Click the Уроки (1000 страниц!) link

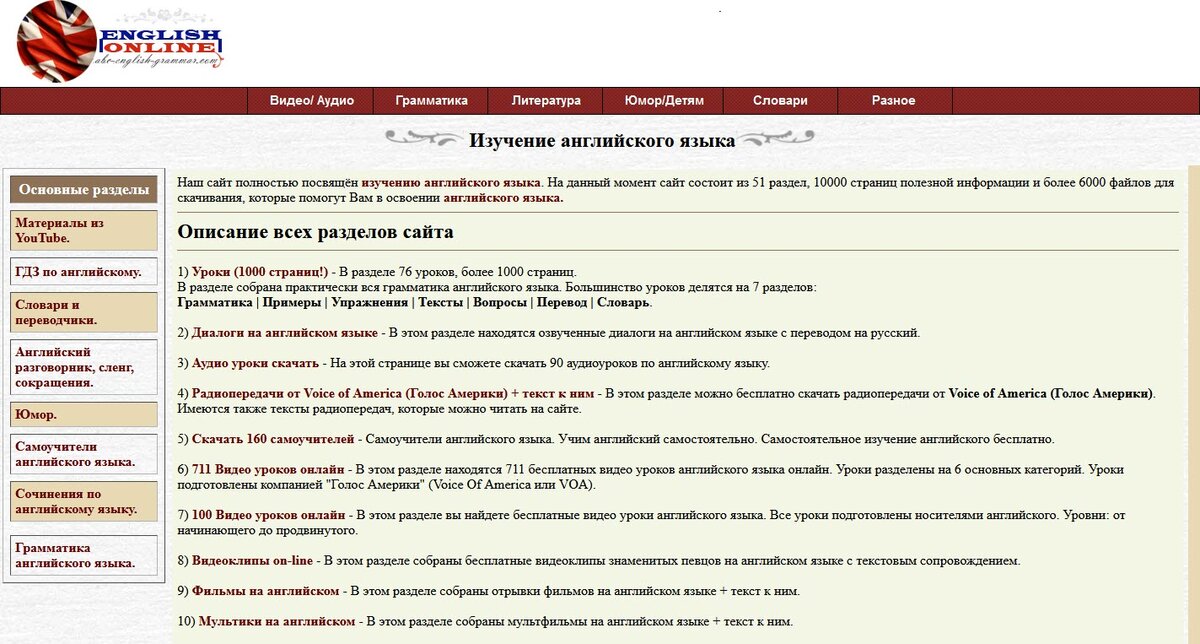(260, 271)
